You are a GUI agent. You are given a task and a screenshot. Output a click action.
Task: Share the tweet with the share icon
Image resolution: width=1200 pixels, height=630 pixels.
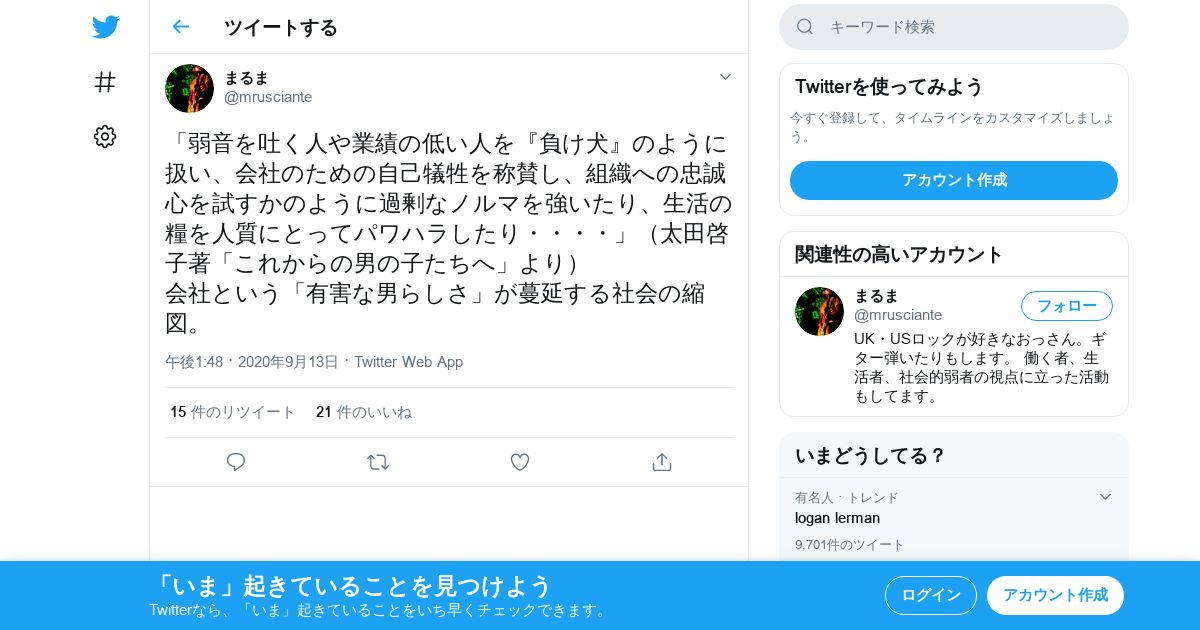point(661,462)
